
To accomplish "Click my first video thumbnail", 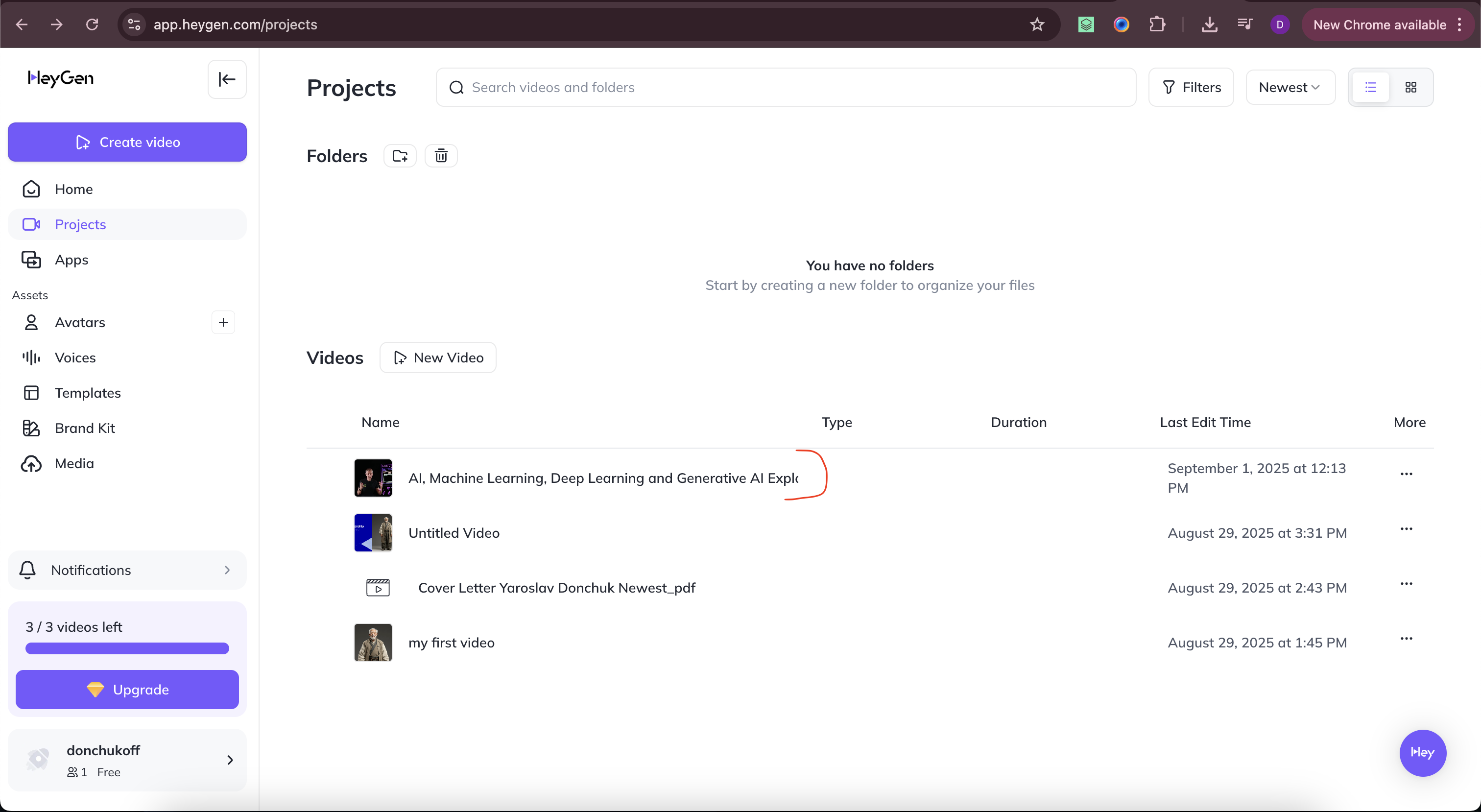I will coord(373,643).
